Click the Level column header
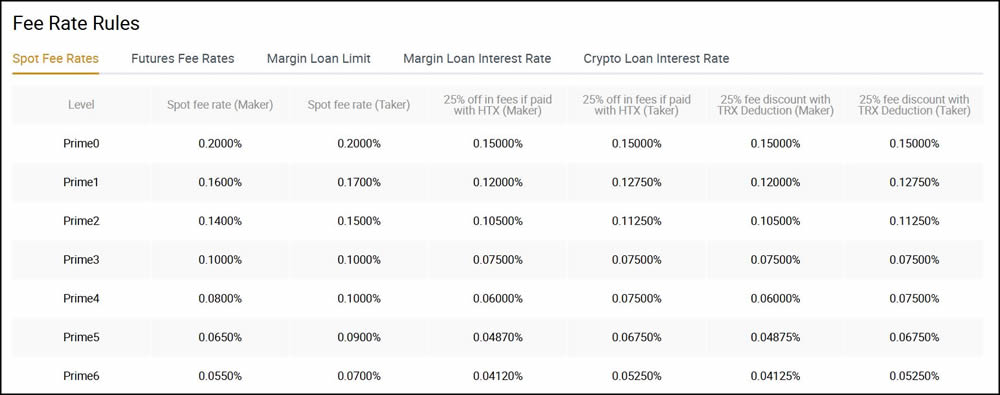Screen dimensions: 1000x395 coord(81,105)
